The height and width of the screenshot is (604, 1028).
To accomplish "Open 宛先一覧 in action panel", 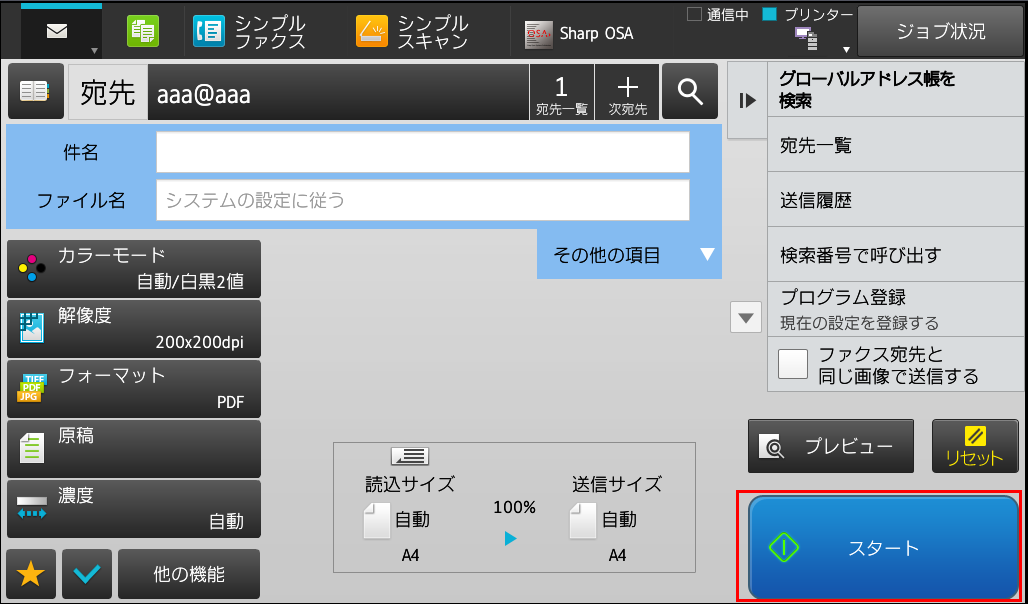I will click(x=896, y=145).
